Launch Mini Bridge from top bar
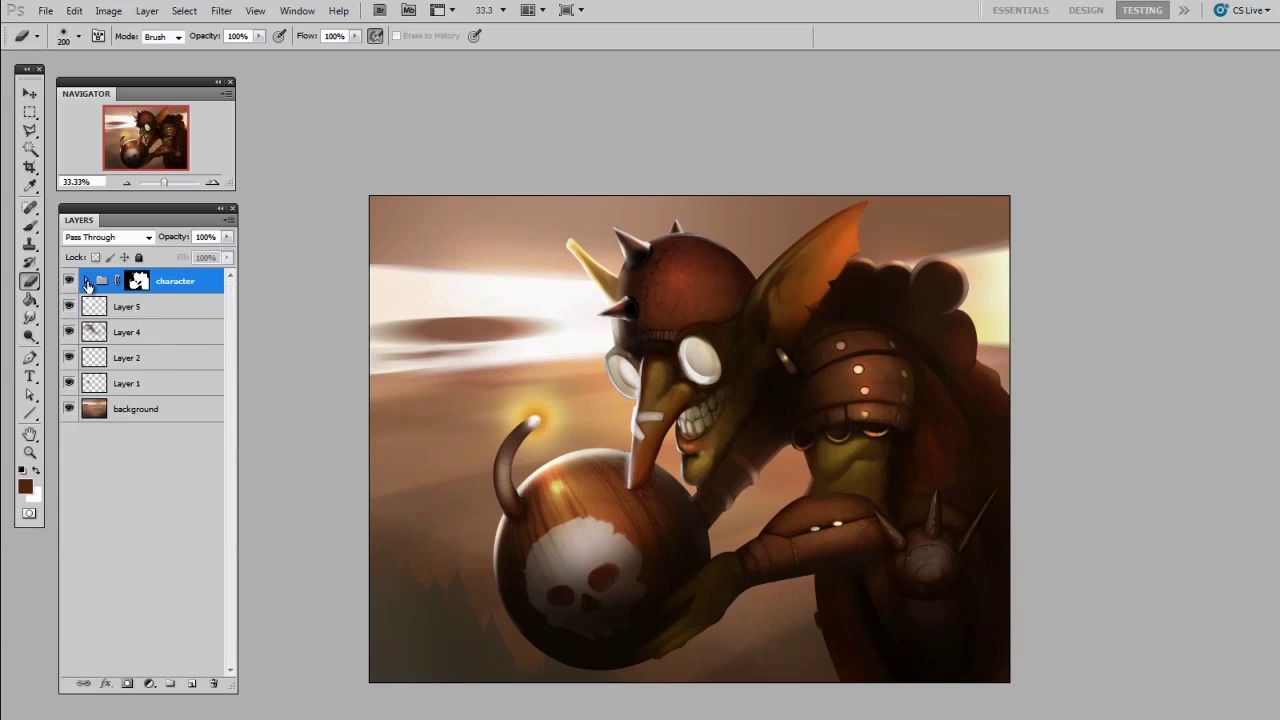1280x720 pixels. (408, 10)
